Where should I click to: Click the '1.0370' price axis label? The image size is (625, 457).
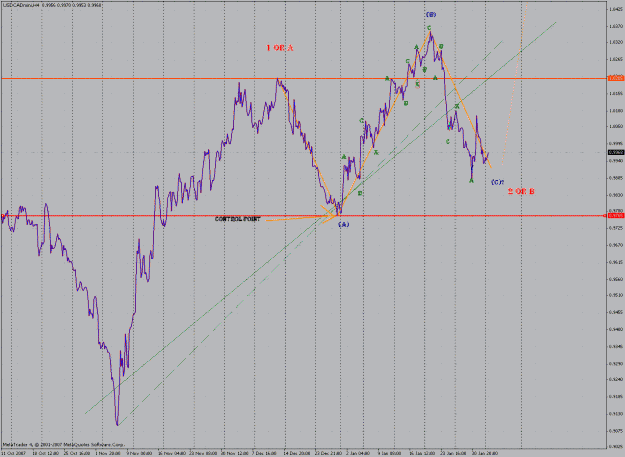tap(615, 26)
